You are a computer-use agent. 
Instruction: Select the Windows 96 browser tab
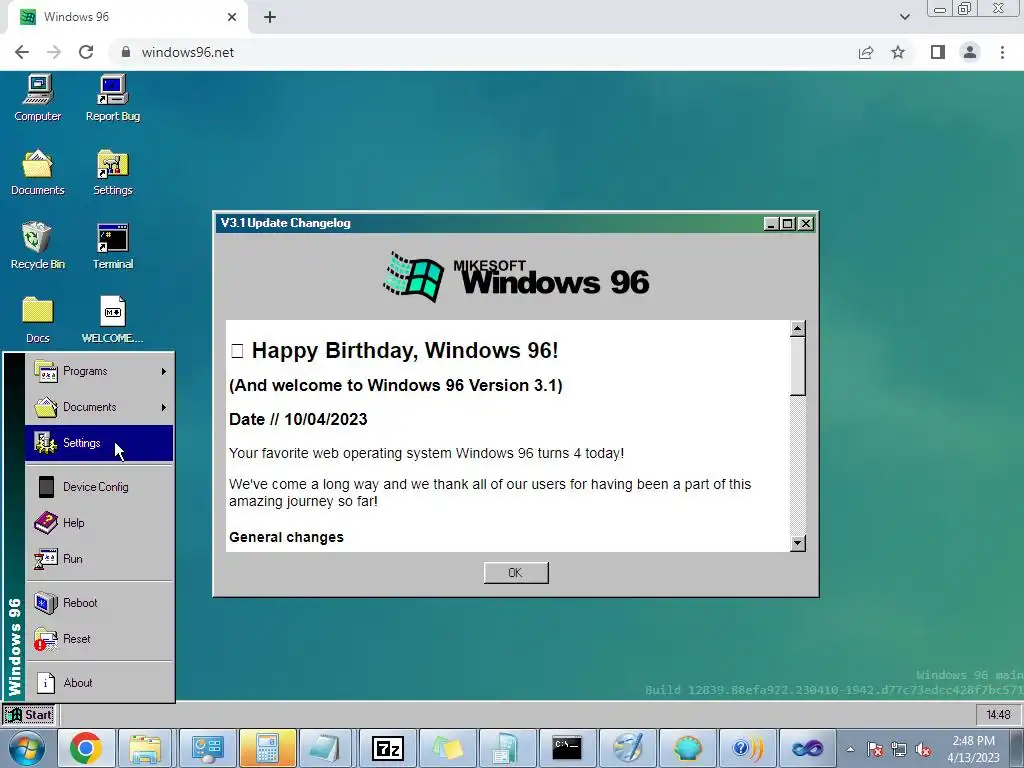[127, 17]
